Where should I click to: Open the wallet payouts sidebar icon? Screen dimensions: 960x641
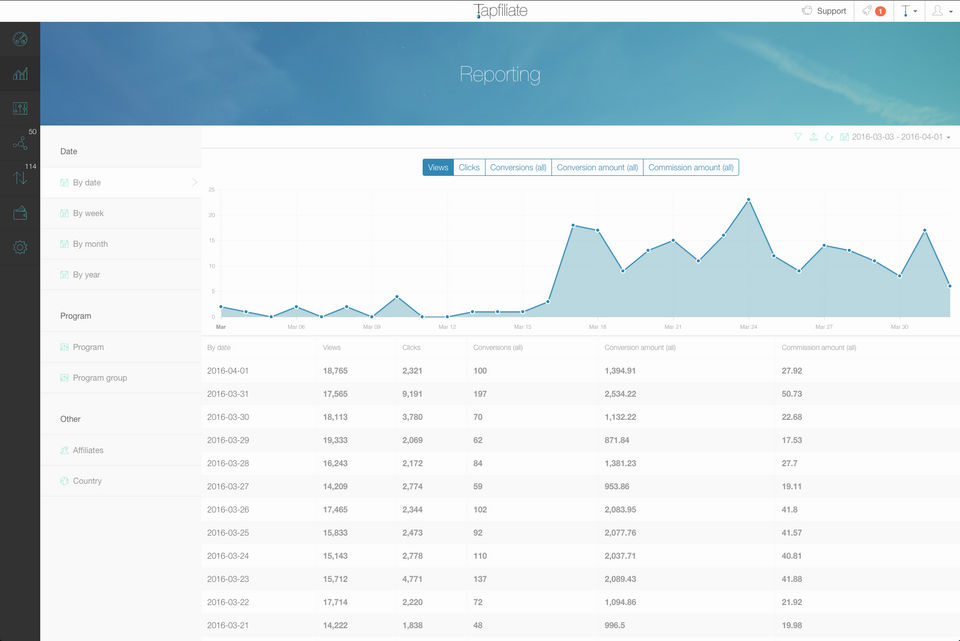[20, 213]
